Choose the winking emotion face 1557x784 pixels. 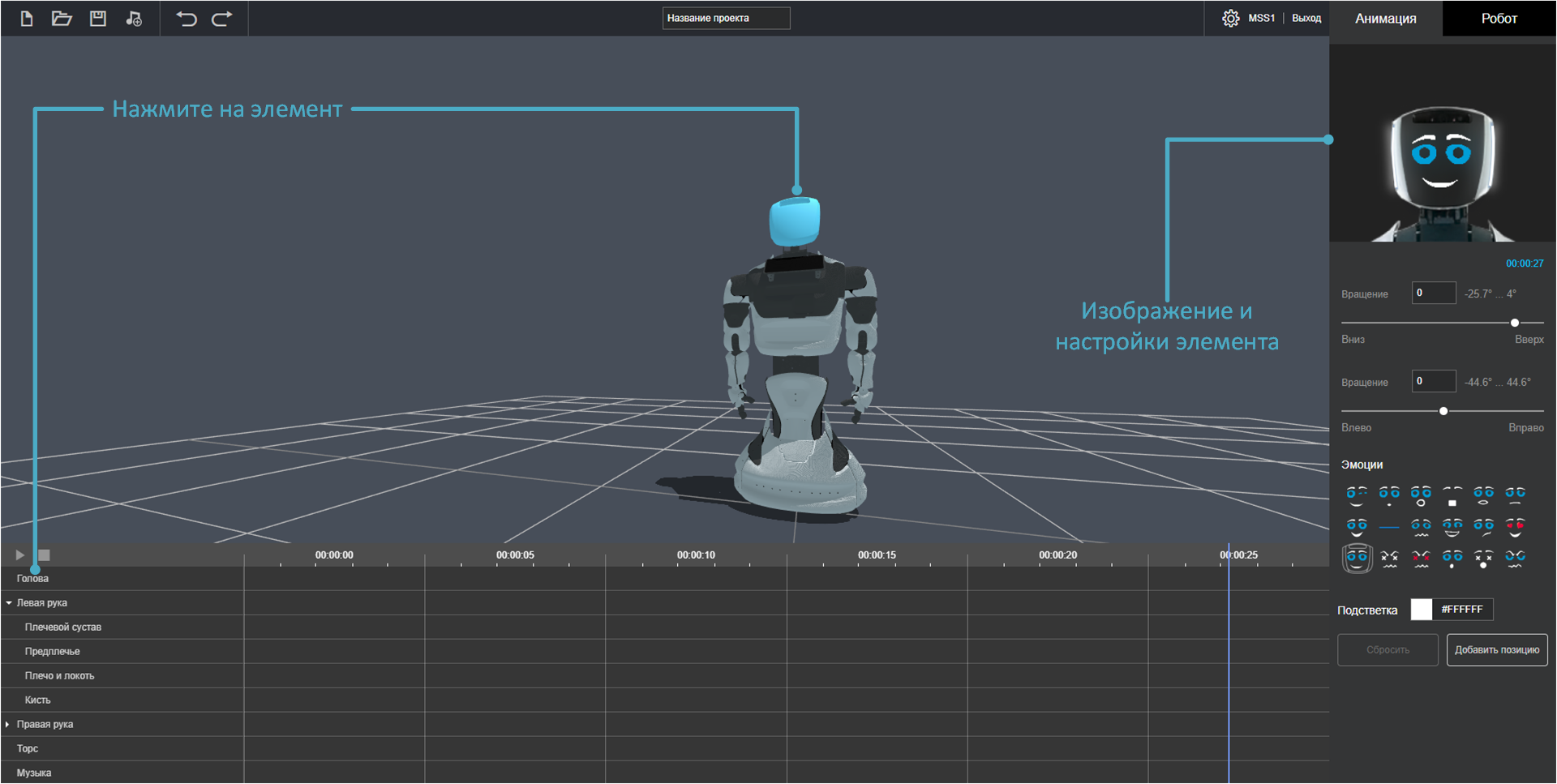pyautogui.click(x=1357, y=495)
